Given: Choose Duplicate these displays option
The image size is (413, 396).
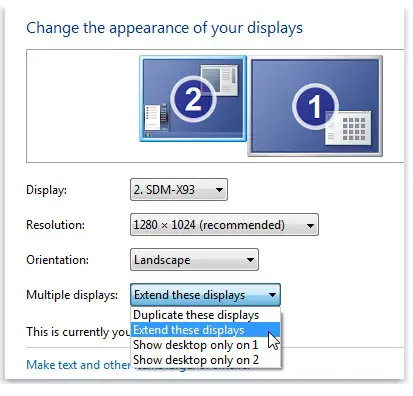Looking at the screenshot, I should 206,315.
